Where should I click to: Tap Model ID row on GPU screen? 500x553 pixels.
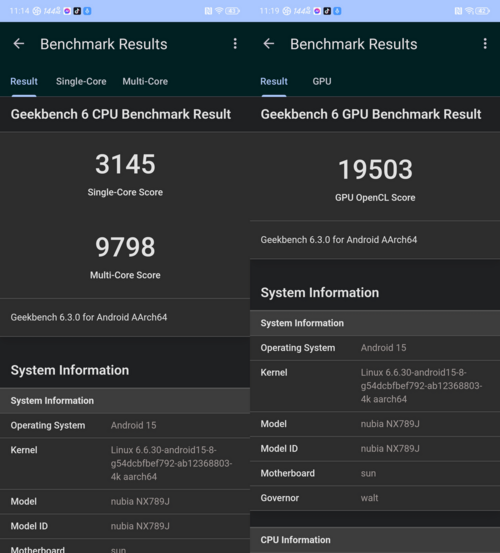375,449
